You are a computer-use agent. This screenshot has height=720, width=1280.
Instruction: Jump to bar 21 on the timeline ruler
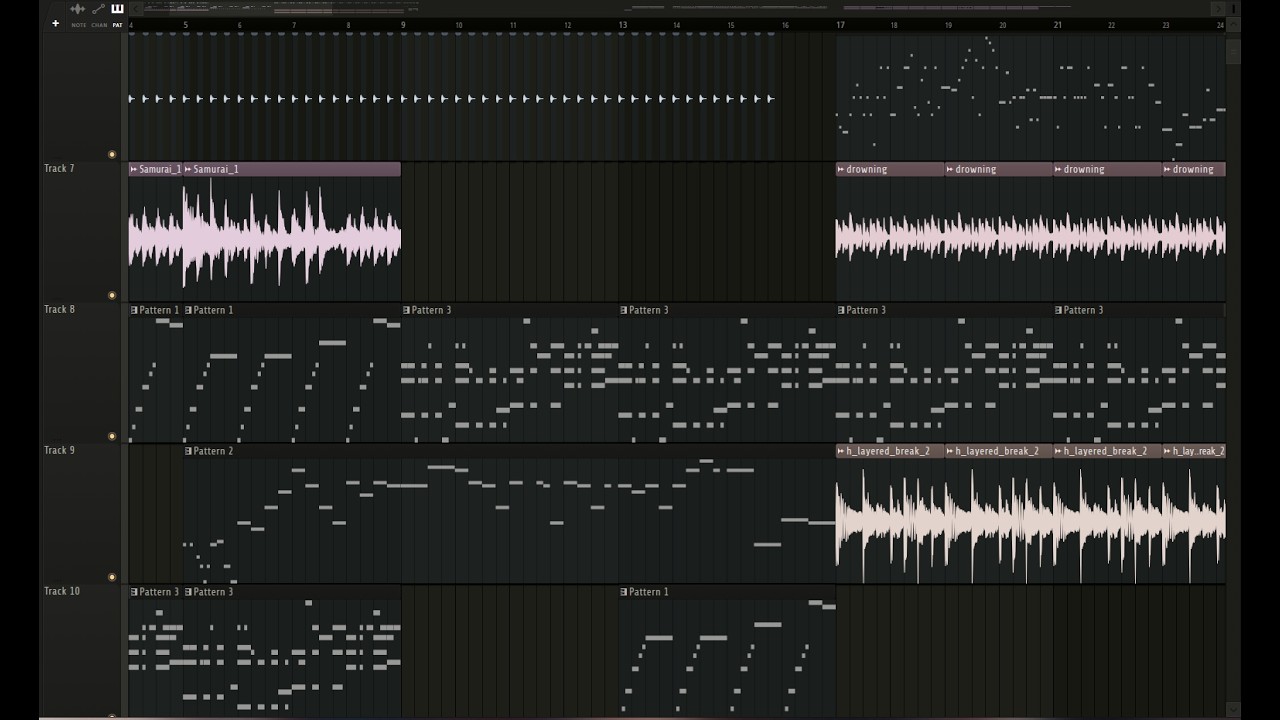click(1058, 25)
